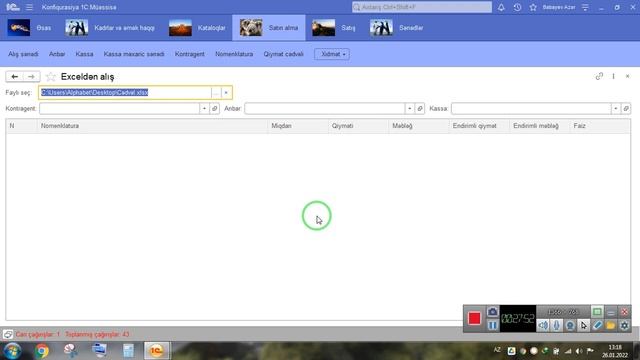Image resolution: width=640 pixels, height=360 pixels.
Task: Open recorder output folder
Action: 611,325
